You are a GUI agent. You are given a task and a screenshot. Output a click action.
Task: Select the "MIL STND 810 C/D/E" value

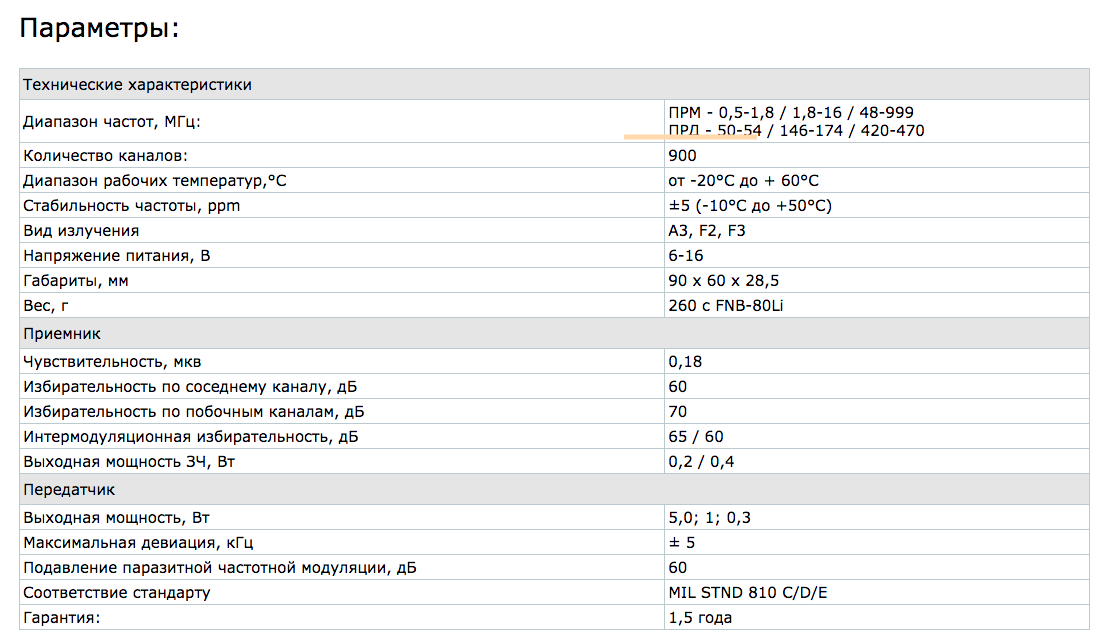[748, 593]
